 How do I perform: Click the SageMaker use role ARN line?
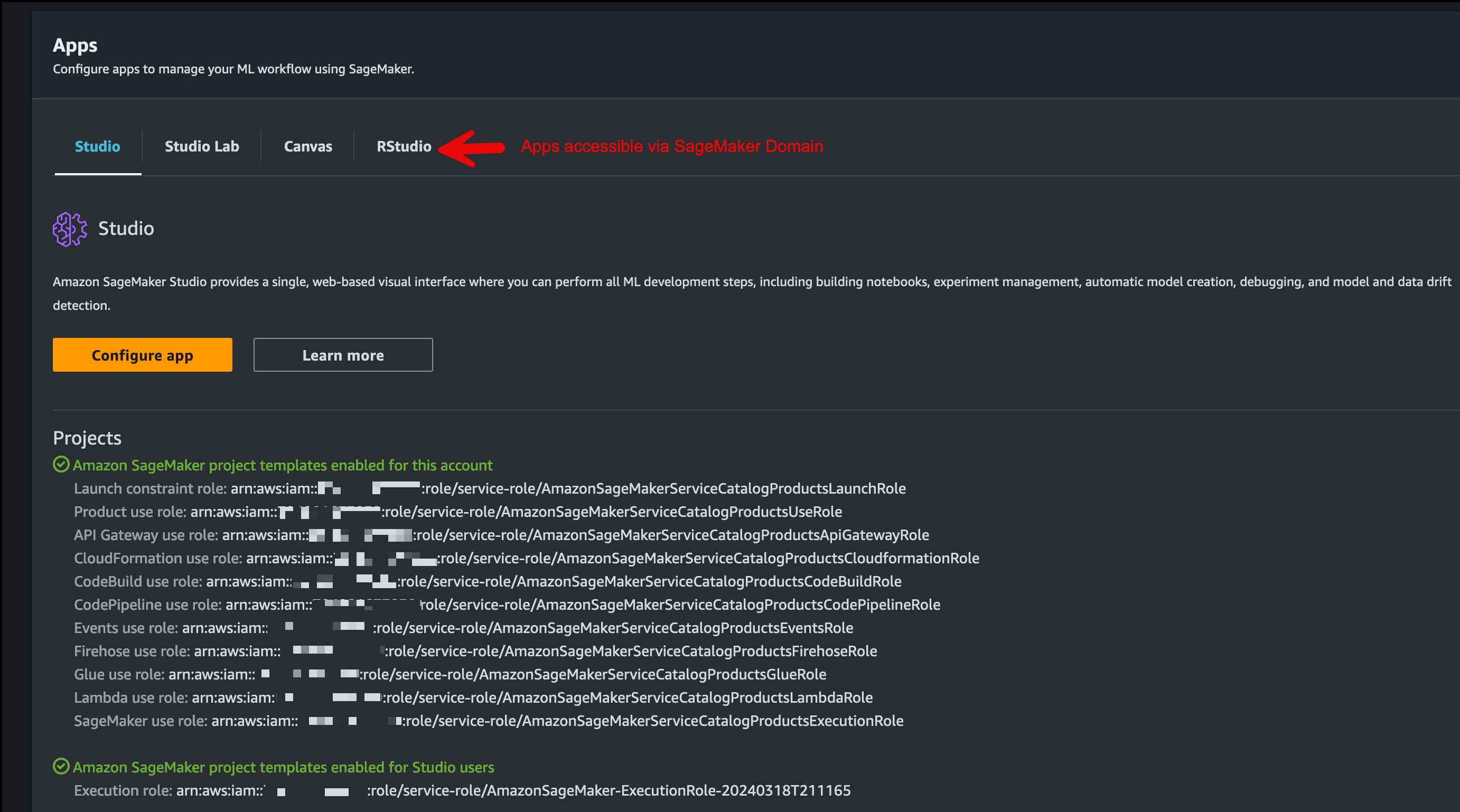tap(489, 721)
